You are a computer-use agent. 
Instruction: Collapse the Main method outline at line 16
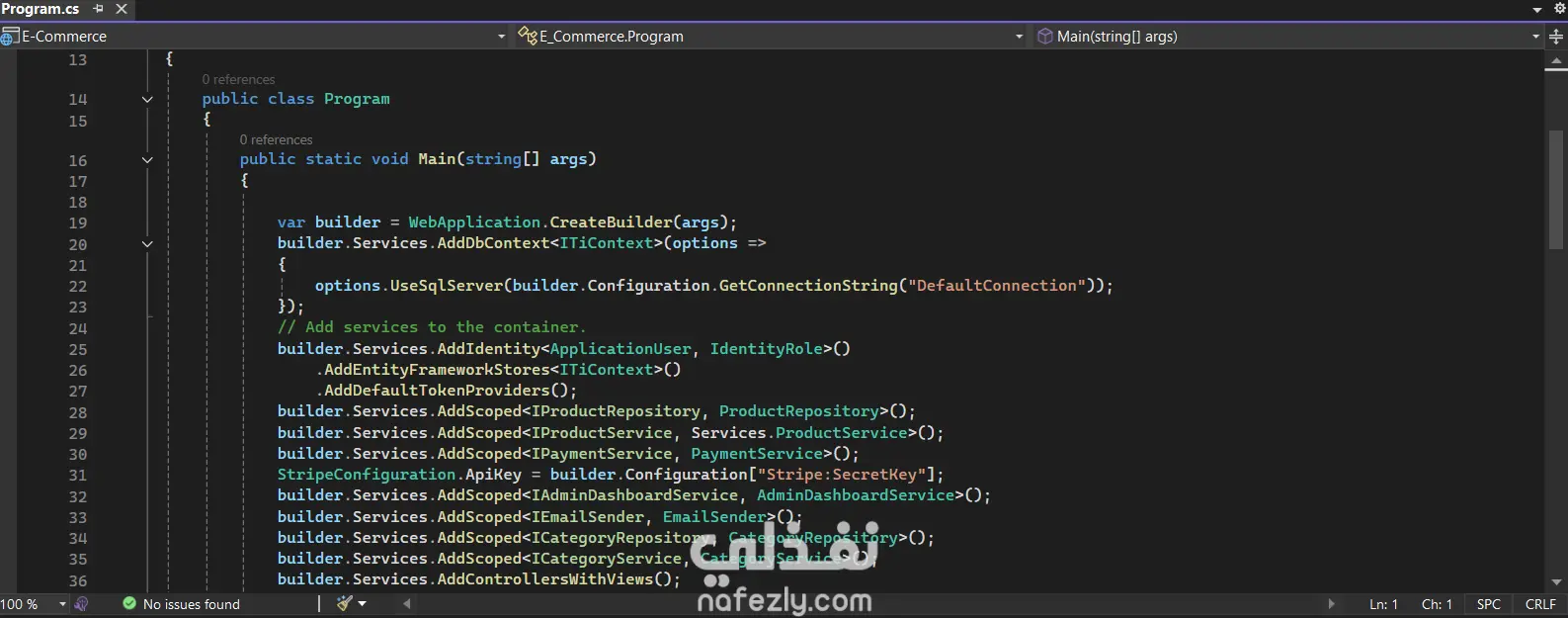click(147, 160)
